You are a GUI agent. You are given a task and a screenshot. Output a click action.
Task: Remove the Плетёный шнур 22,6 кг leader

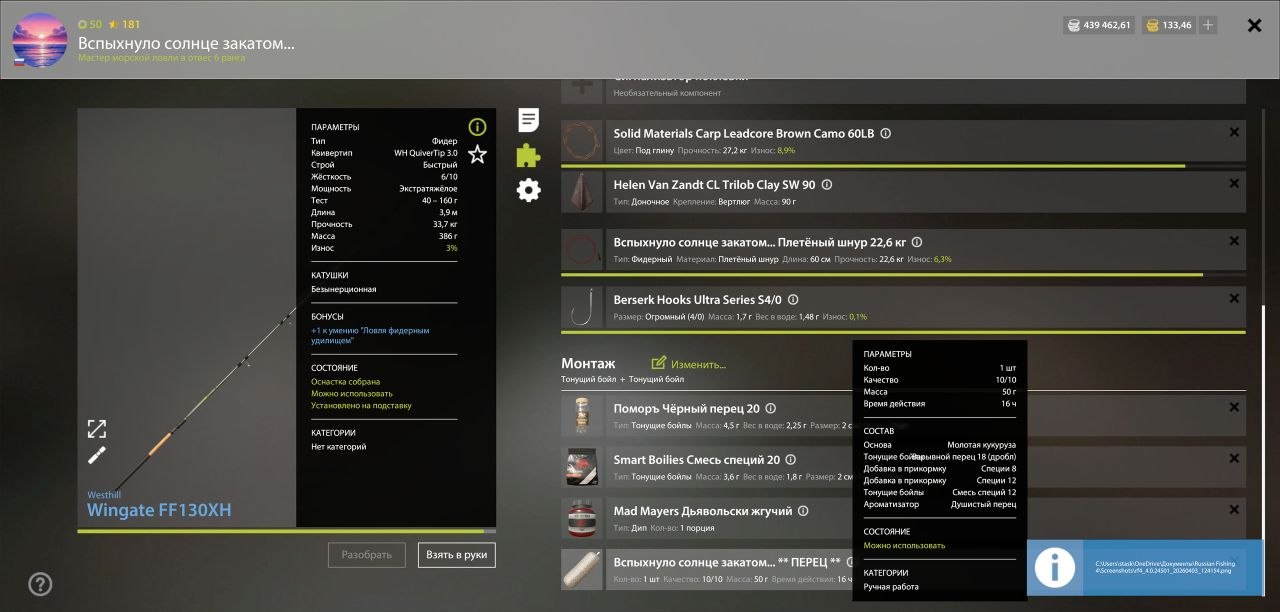1234,241
